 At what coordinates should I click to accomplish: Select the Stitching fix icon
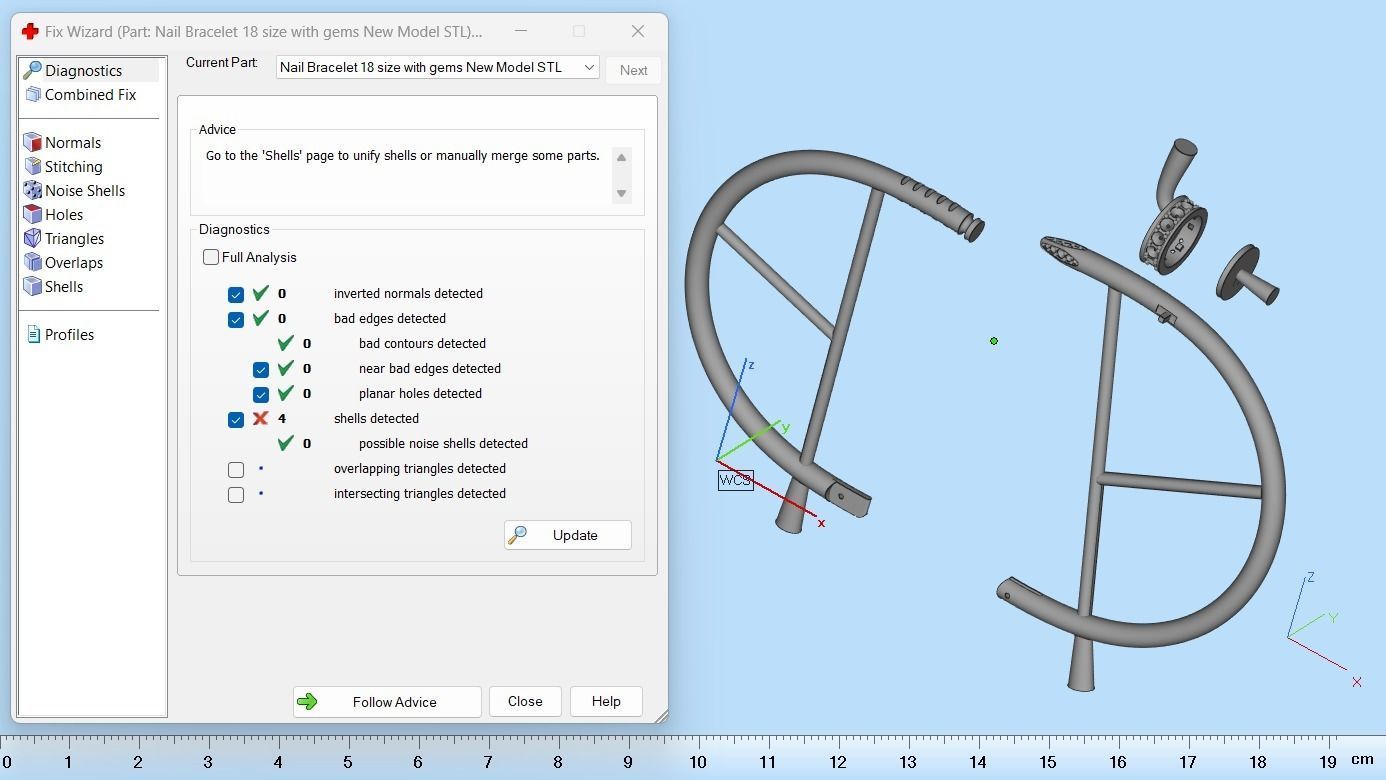tap(33, 166)
